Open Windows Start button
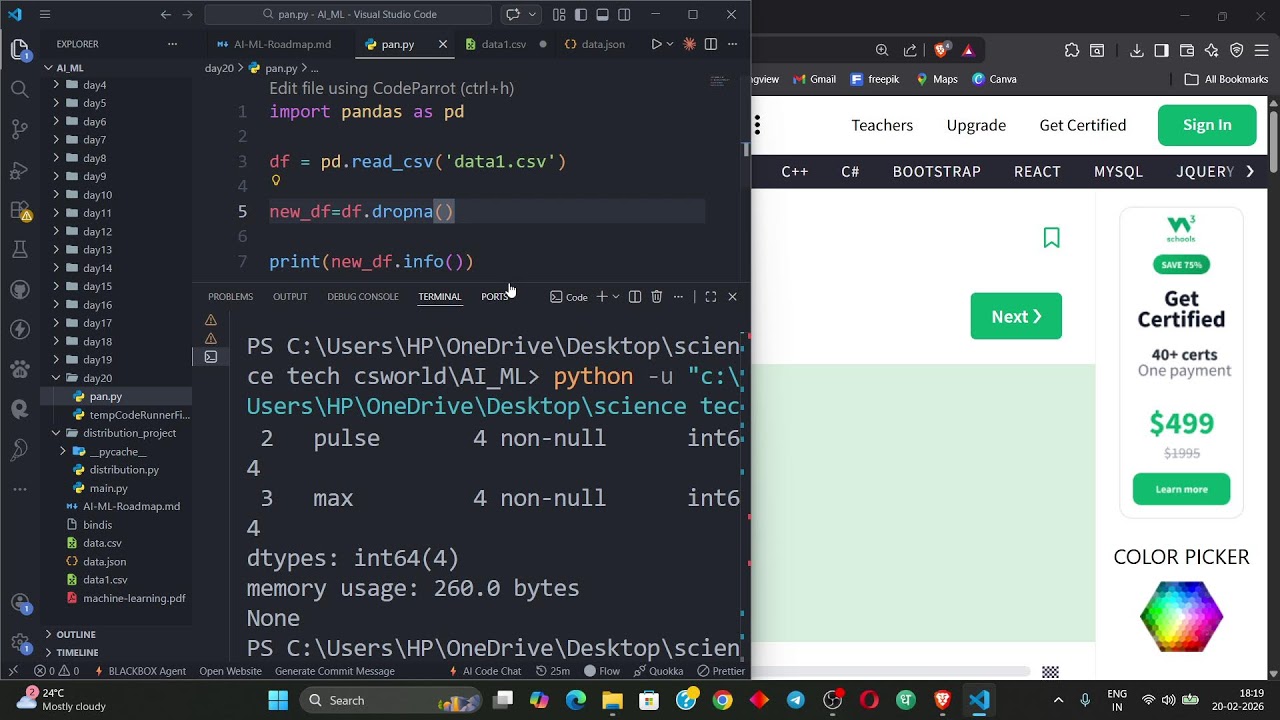1280x720 pixels. (x=278, y=700)
